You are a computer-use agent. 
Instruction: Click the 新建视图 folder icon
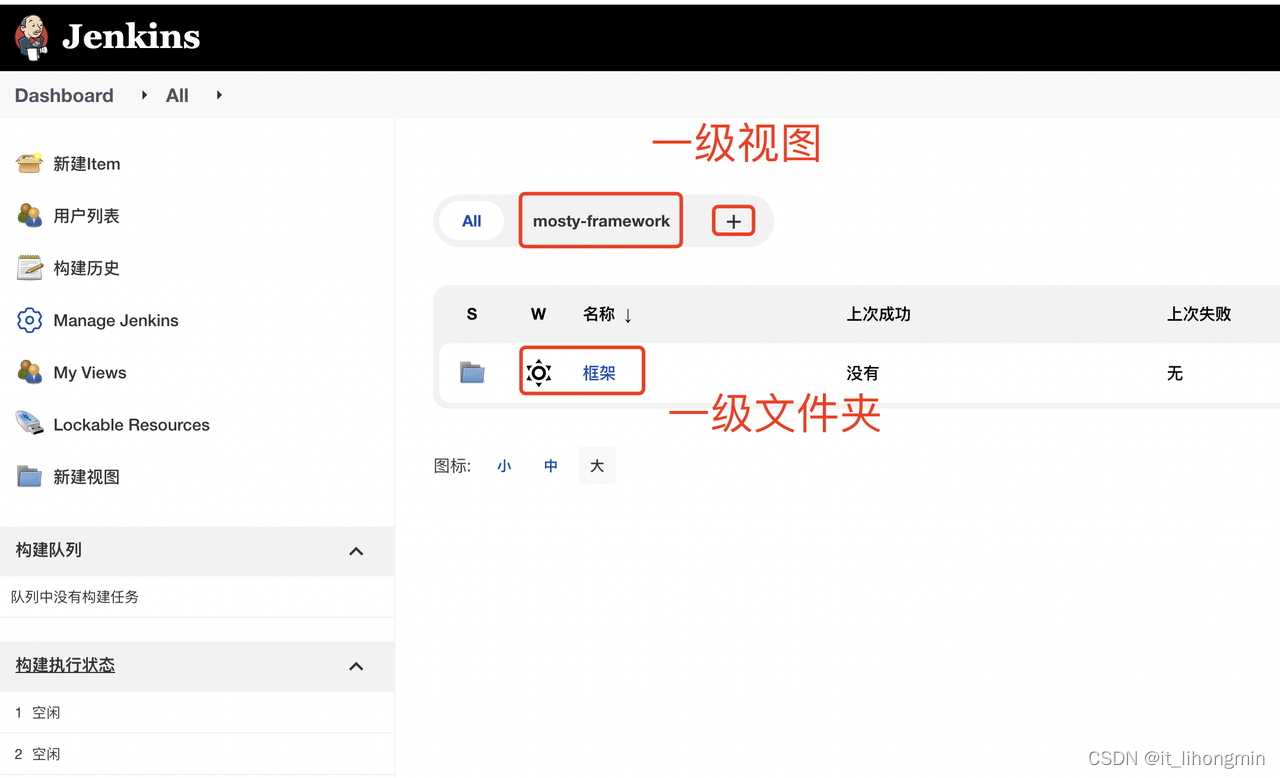[x=30, y=477]
